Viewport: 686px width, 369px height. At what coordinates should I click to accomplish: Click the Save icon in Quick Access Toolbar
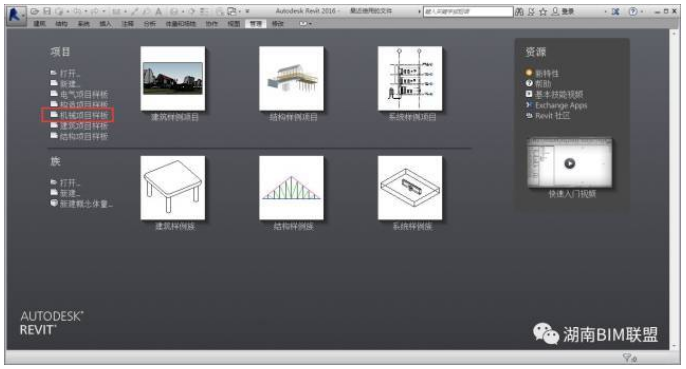[47, 11]
